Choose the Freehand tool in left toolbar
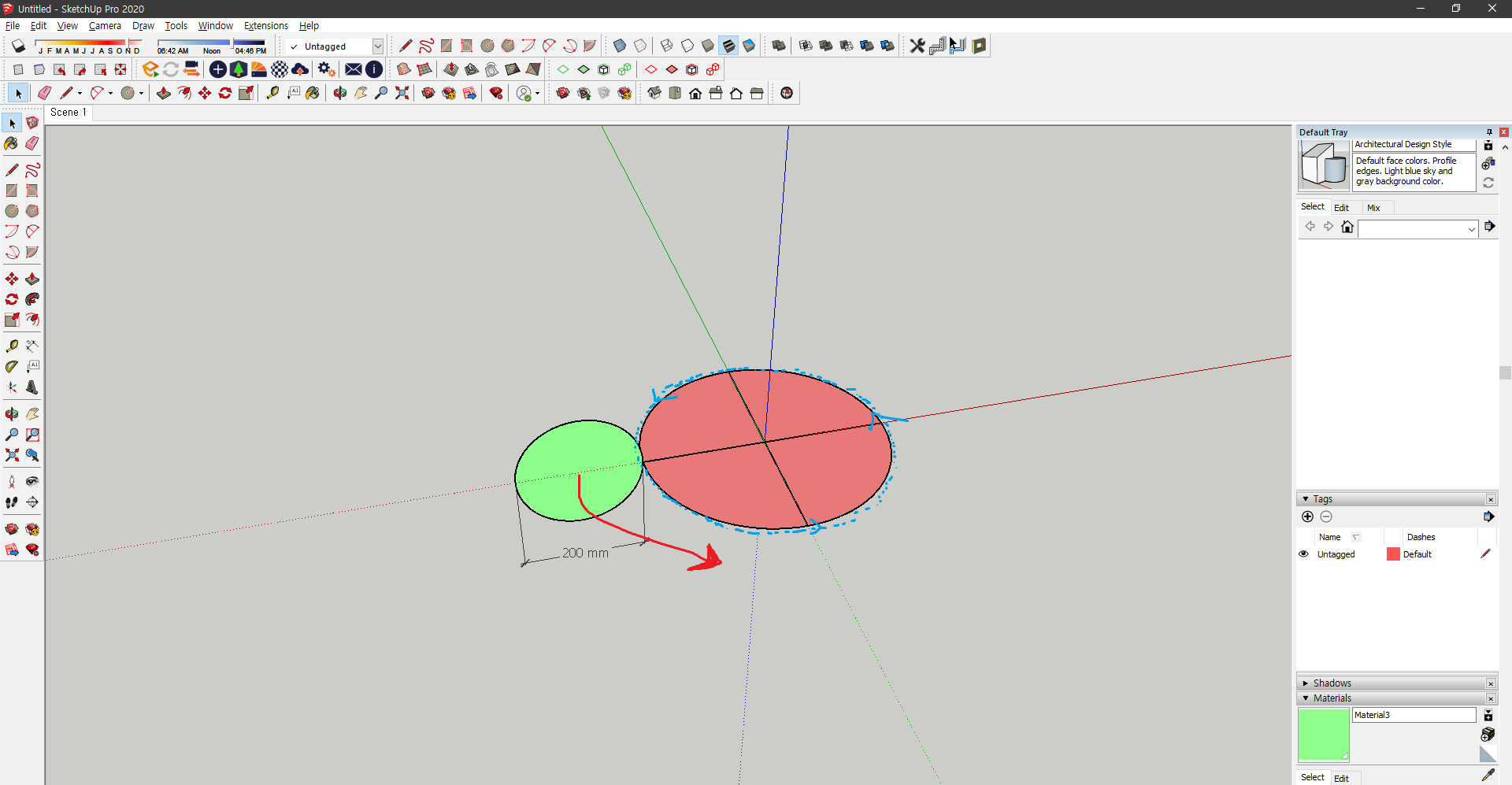Image resolution: width=1512 pixels, height=785 pixels. click(32, 169)
